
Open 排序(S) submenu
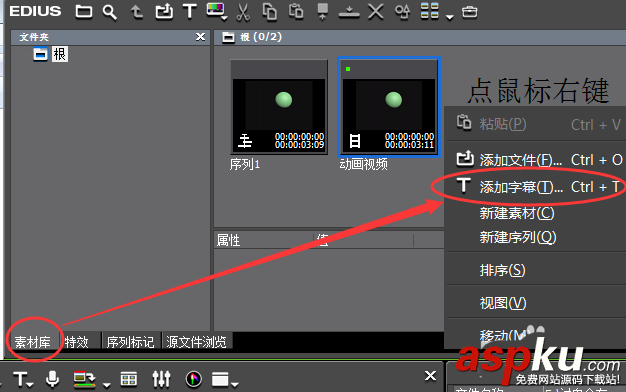[535, 270]
